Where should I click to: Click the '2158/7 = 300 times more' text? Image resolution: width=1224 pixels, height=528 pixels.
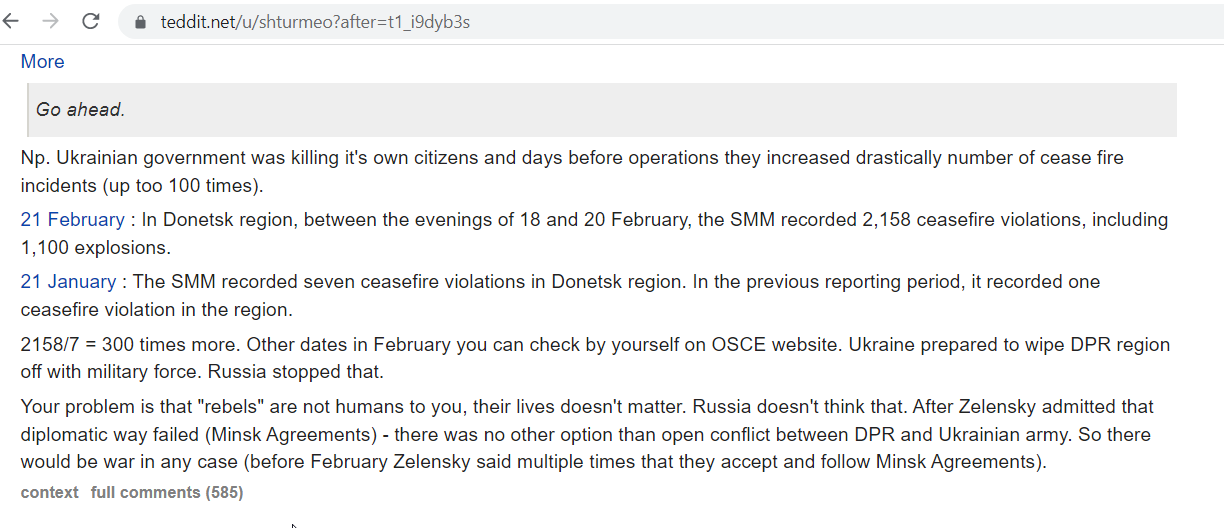128,345
